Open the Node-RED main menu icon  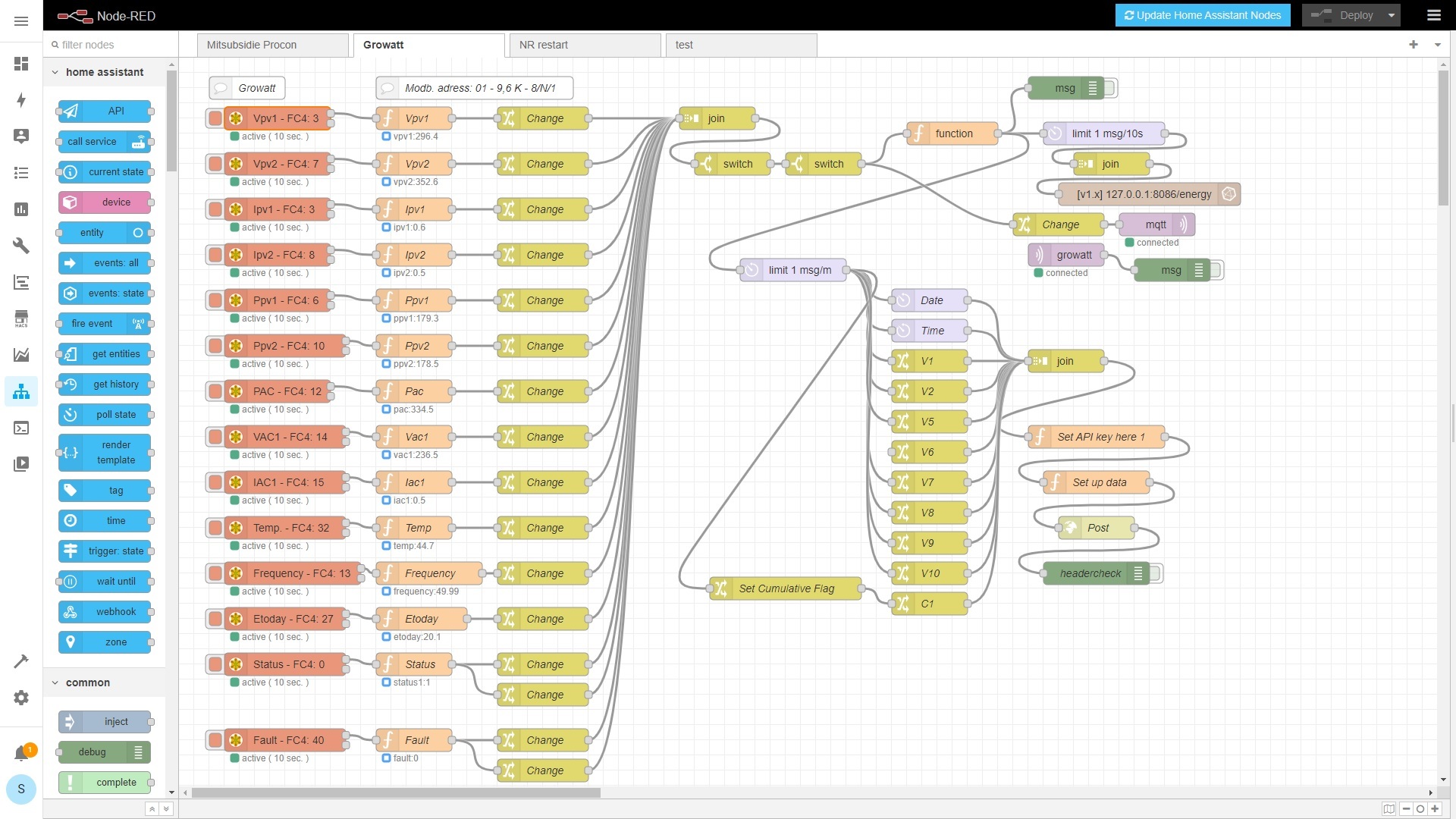click(x=1433, y=15)
